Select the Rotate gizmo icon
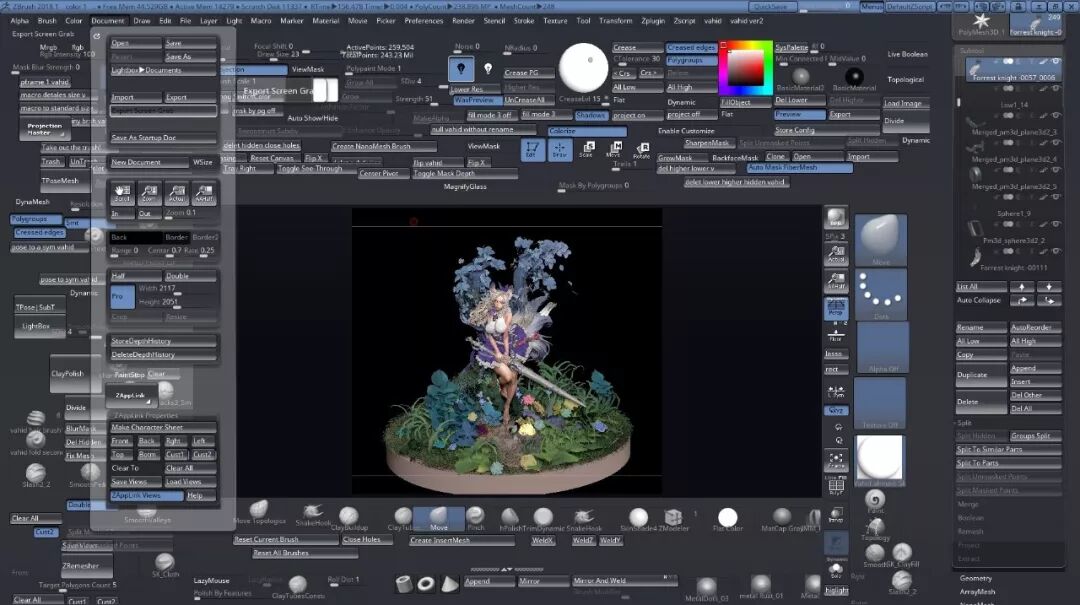1080x605 pixels. tap(642, 150)
